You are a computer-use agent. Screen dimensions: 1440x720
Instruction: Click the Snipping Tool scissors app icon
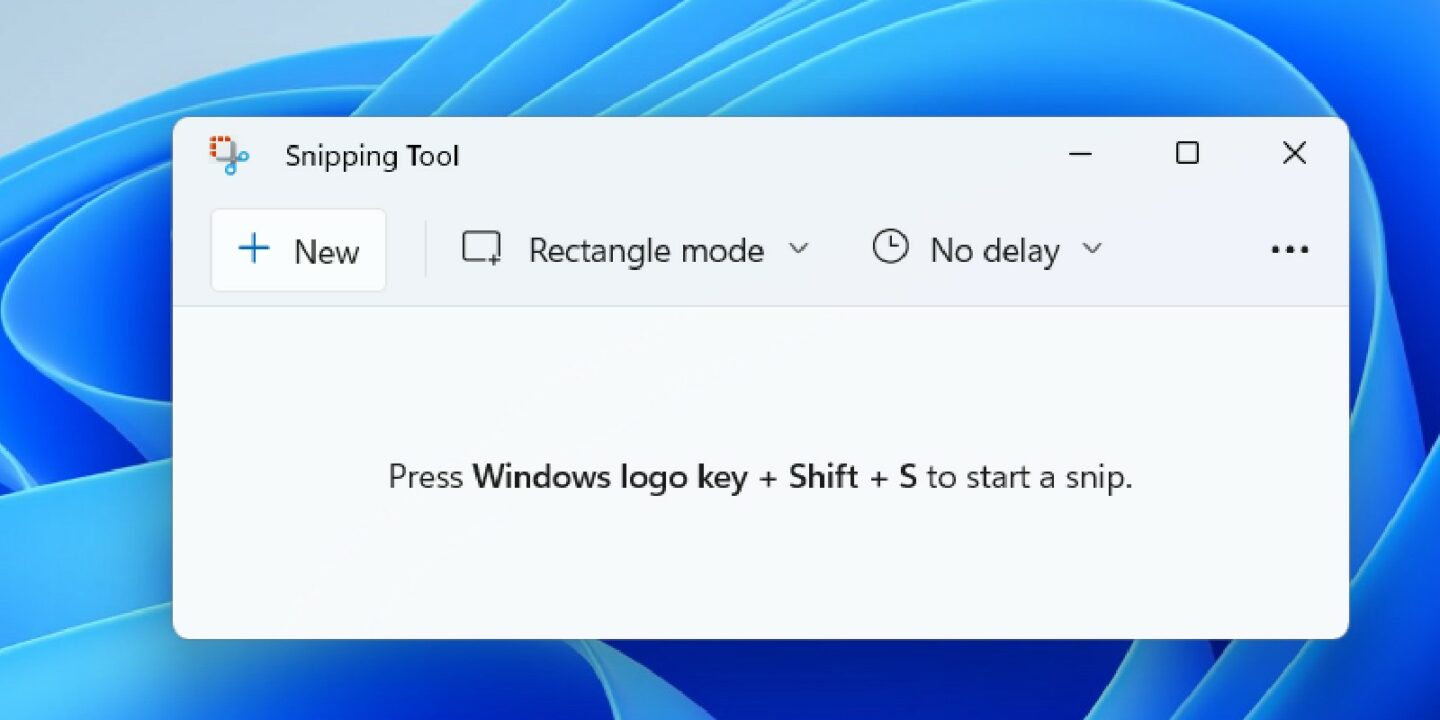point(229,155)
